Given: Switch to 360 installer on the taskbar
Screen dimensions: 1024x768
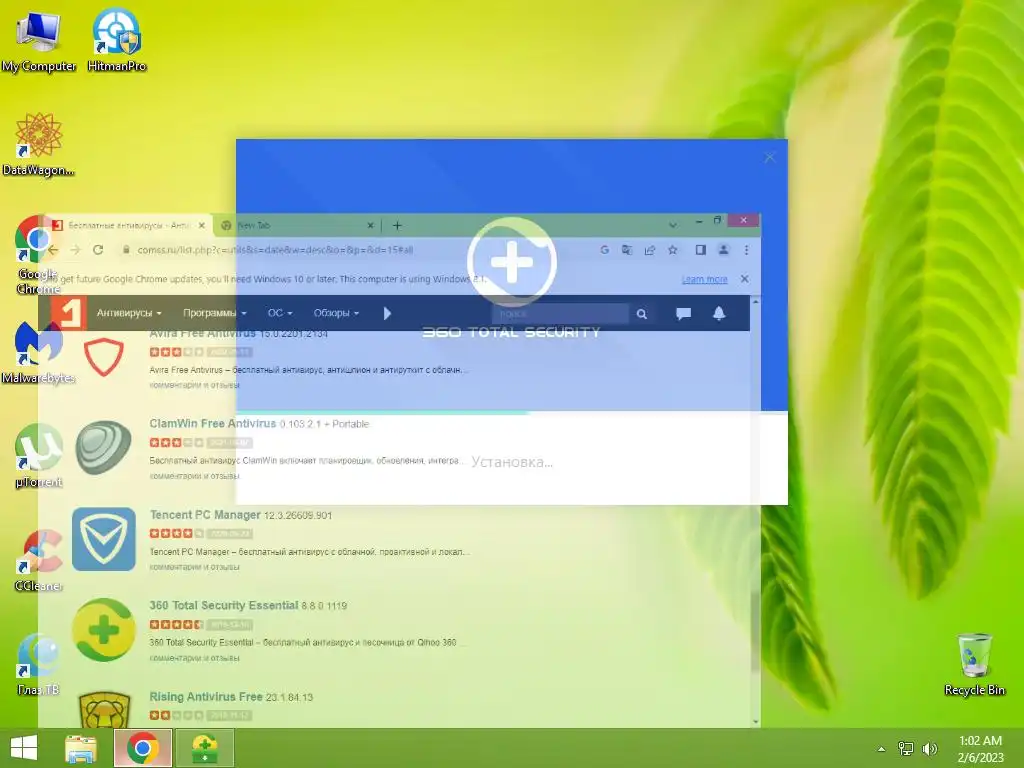Looking at the screenshot, I should click(x=204, y=748).
